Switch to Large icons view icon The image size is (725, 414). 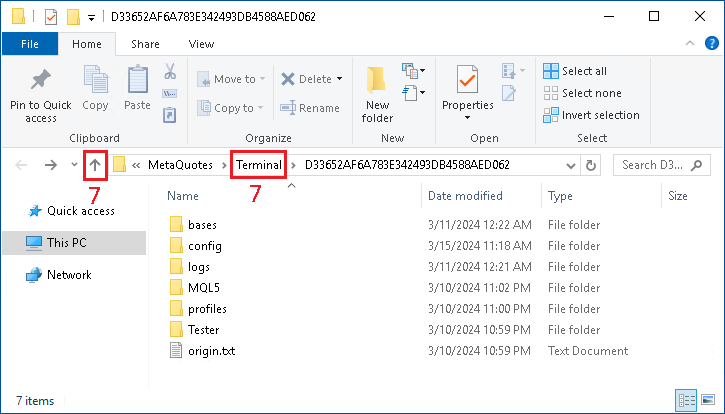708,400
